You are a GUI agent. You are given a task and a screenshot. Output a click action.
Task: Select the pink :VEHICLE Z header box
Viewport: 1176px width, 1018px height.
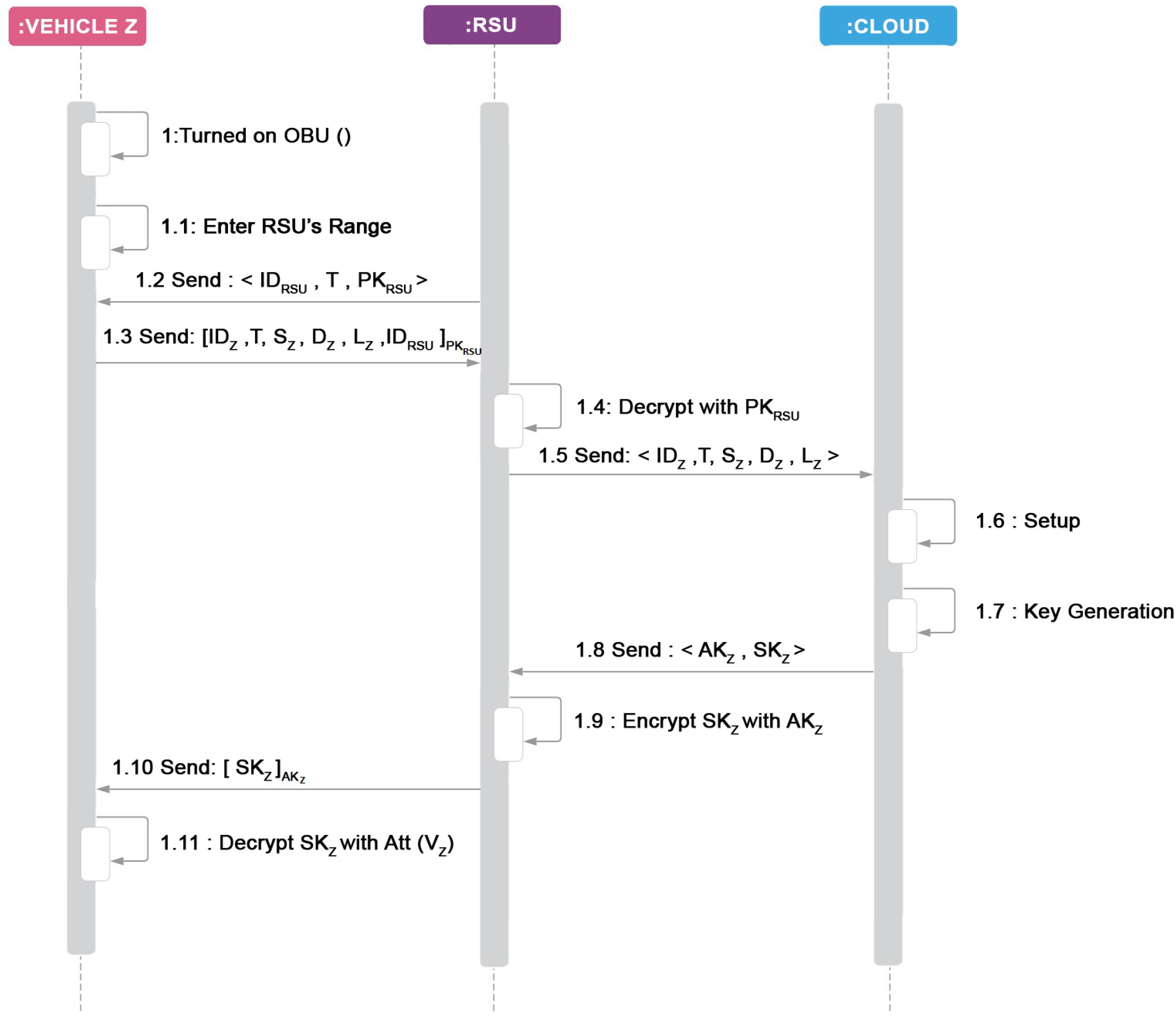point(77,26)
